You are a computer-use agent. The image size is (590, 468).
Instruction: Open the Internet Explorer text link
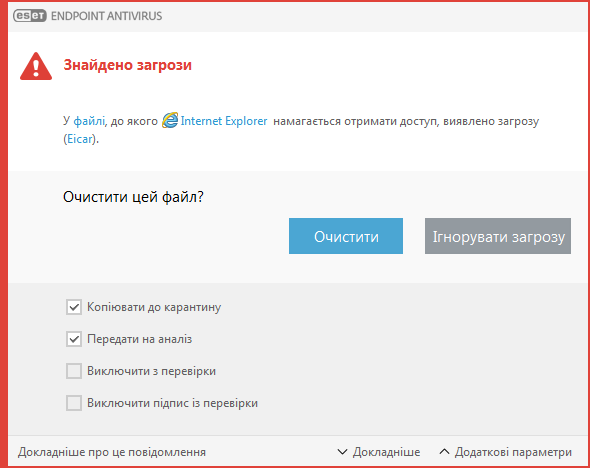tap(224, 121)
